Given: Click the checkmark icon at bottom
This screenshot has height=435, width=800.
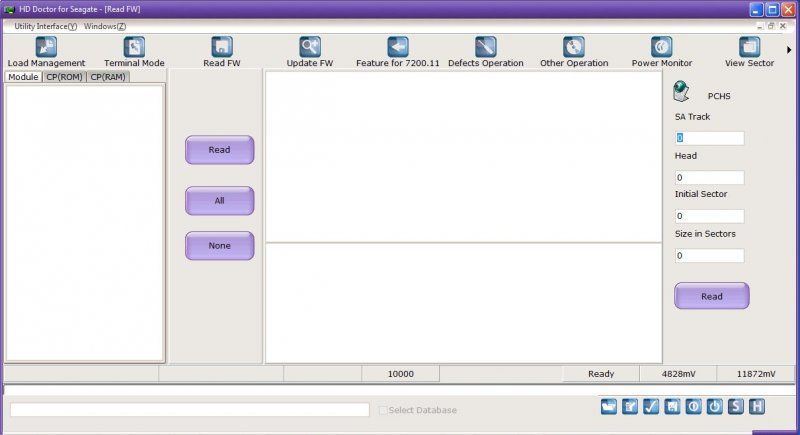Looking at the screenshot, I should 651,406.
